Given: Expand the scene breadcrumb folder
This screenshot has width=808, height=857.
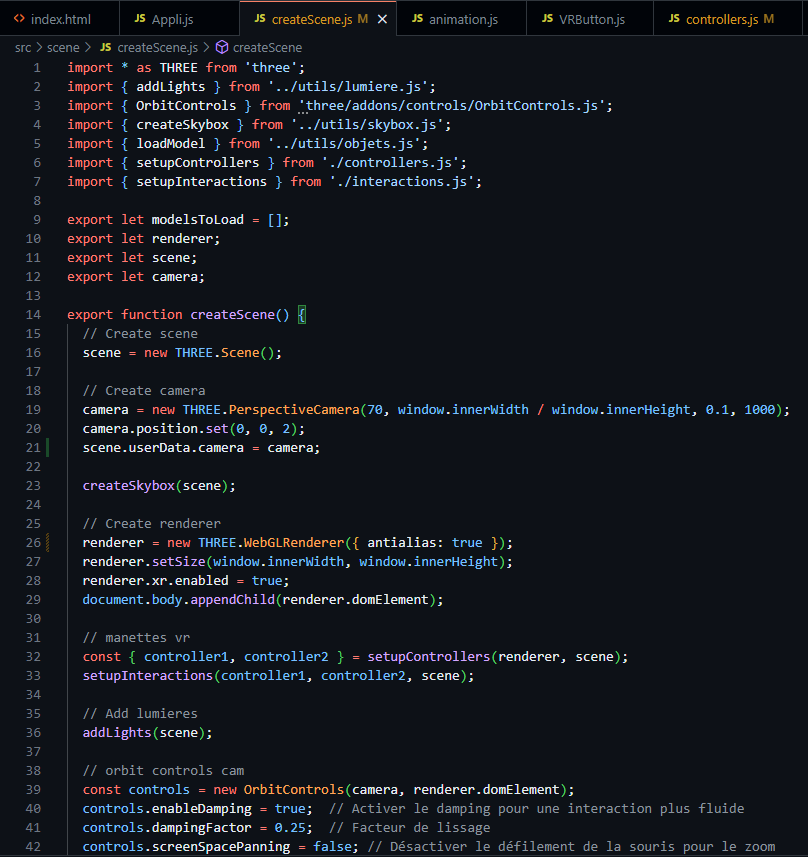Looking at the screenshot, I should [x=63, y=47].
